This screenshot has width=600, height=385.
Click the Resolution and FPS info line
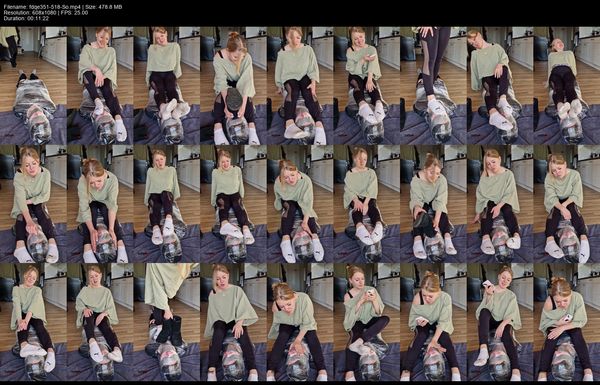pos(46,13)
